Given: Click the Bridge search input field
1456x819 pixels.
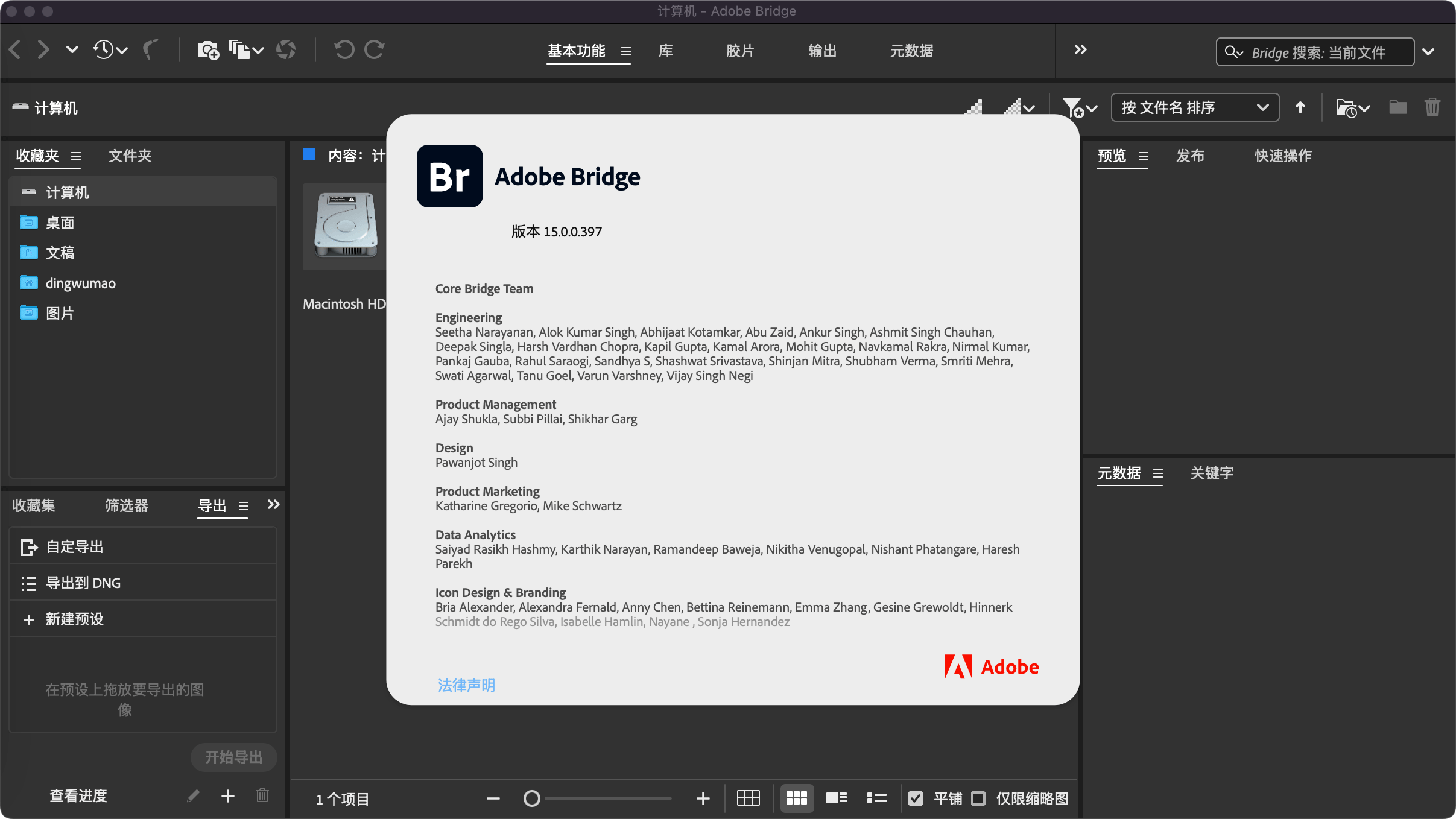Looking at the screenshot, I should coord(1321,52).
